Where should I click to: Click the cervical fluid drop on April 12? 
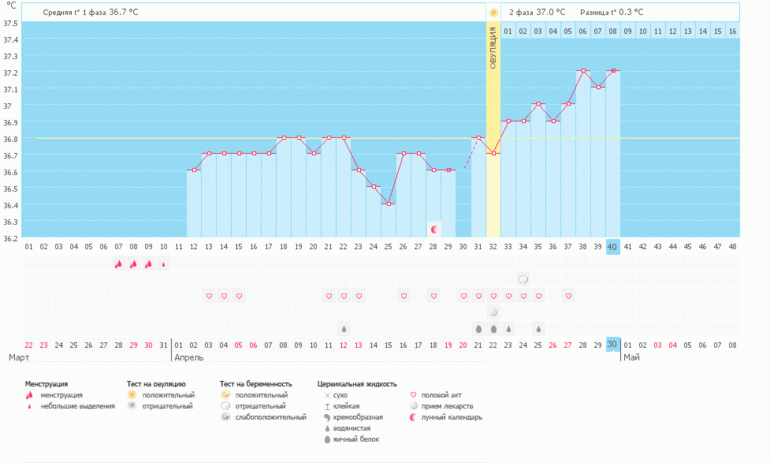343,328
